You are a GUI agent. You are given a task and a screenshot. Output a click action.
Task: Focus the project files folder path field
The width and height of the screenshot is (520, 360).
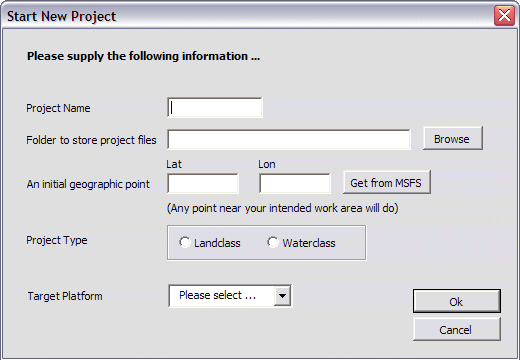[x=289, y=139]
